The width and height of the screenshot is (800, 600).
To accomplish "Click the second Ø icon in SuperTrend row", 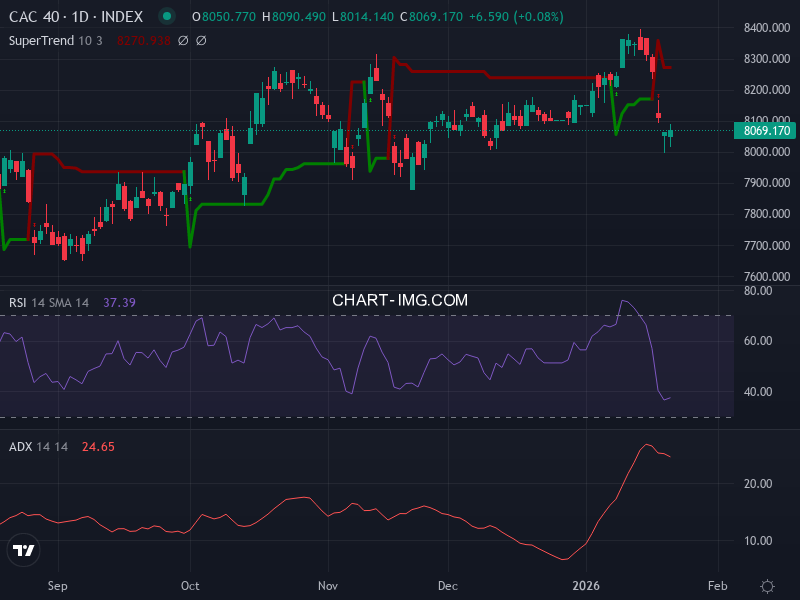I will pyautogui.click(x=200, y=41).
